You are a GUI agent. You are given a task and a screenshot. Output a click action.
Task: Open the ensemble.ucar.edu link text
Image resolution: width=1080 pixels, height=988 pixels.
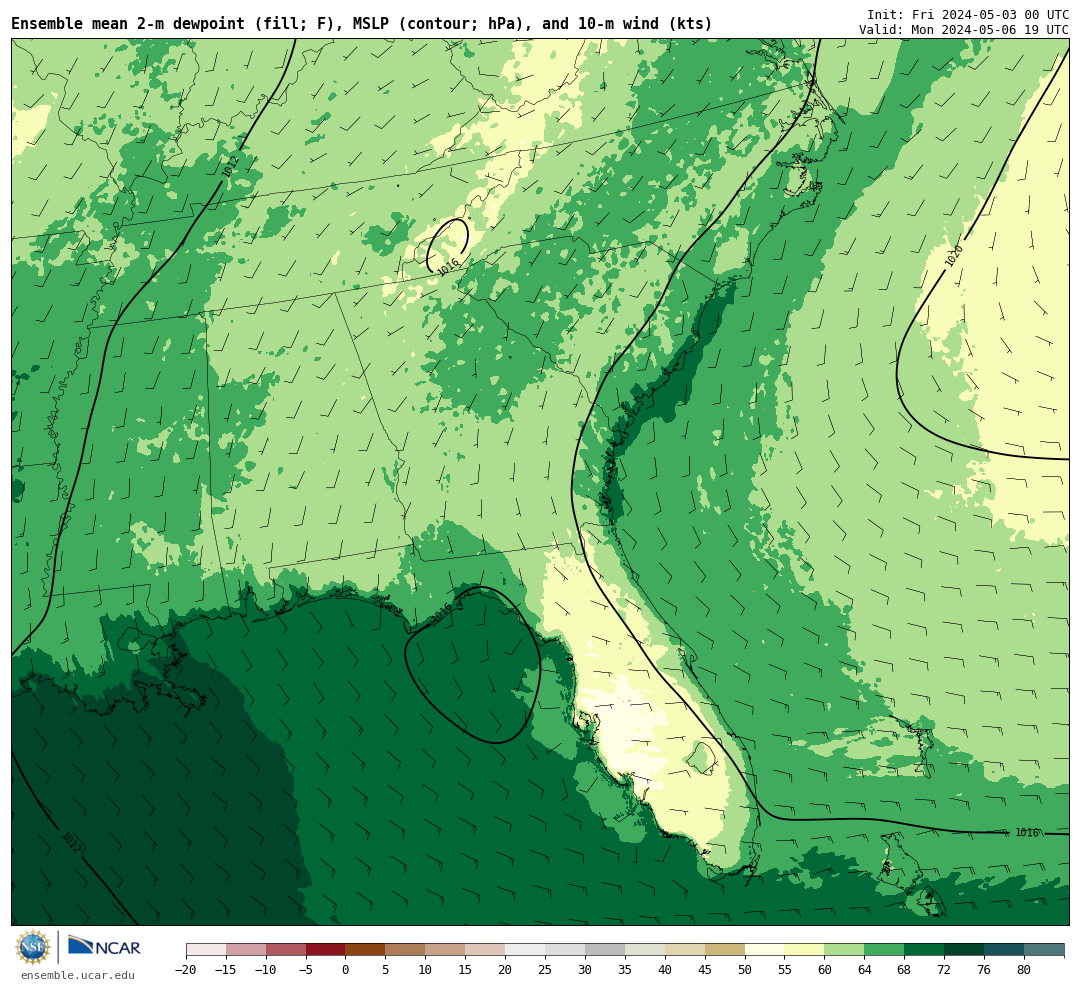click(78, 975)
